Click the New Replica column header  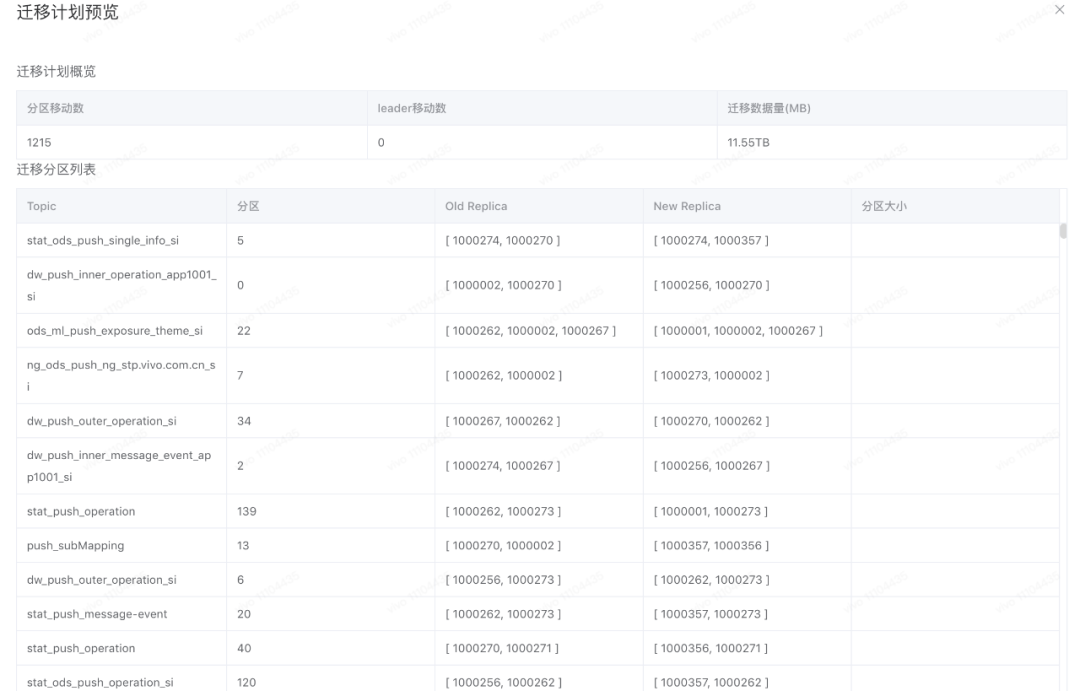(687, 206)
